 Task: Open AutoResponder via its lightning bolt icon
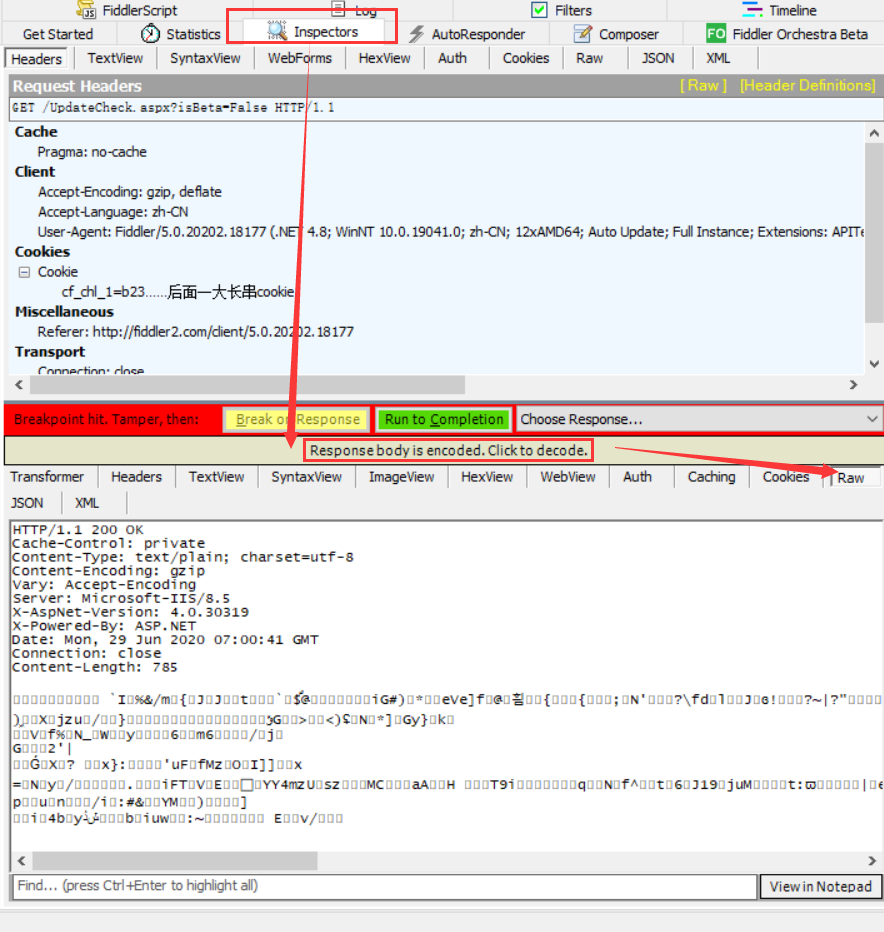pos(418,33)
